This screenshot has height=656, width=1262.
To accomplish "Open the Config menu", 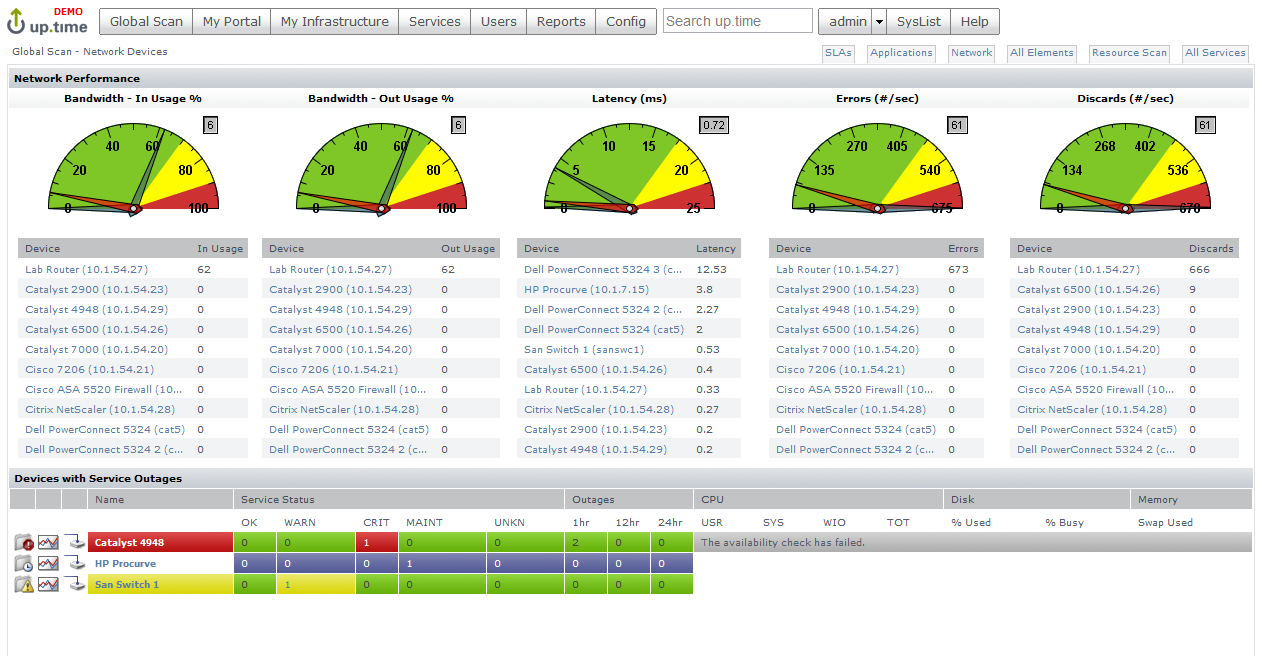I will coord(626,21).
